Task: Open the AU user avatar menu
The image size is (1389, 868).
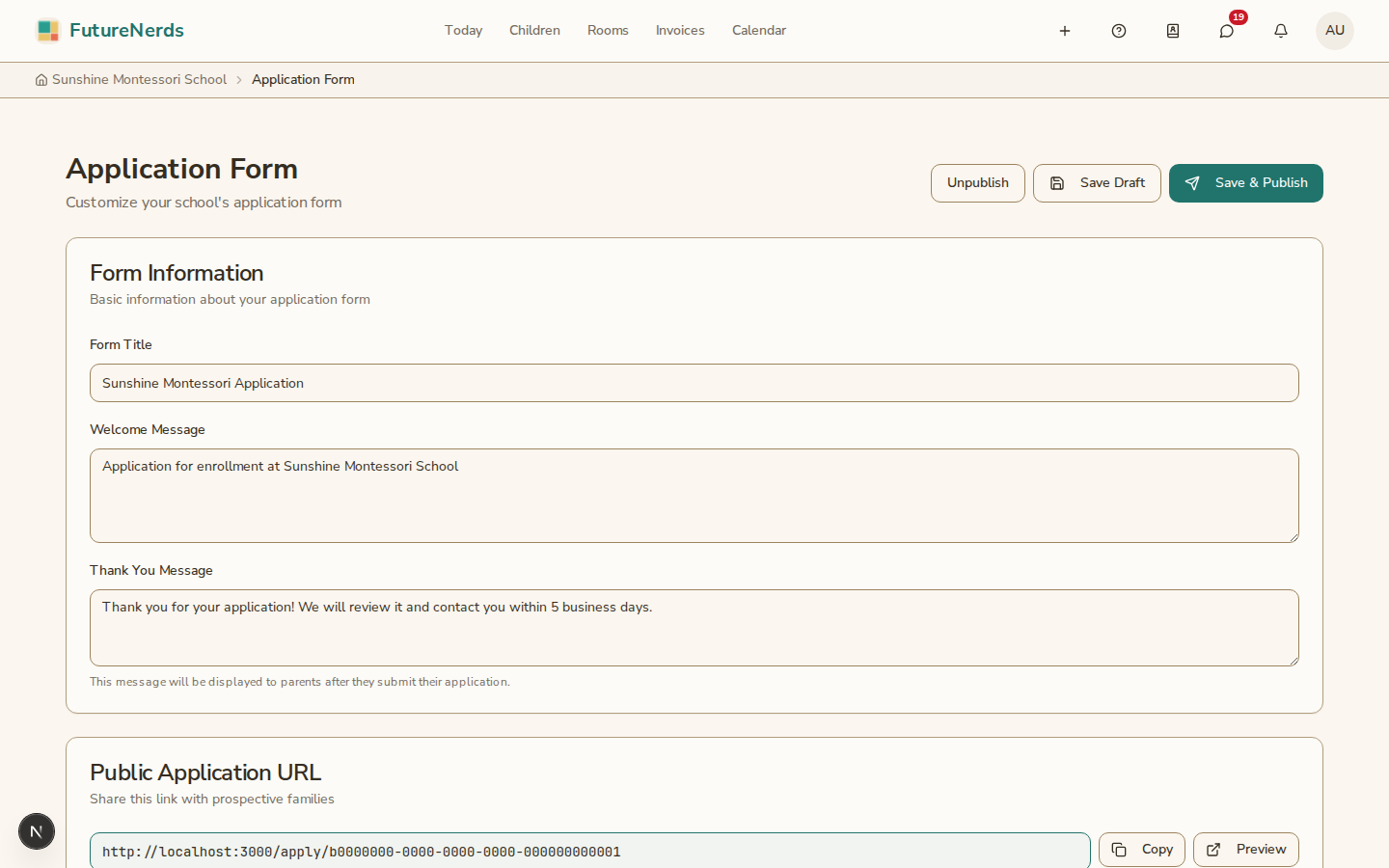Action: pos(1335,31)
